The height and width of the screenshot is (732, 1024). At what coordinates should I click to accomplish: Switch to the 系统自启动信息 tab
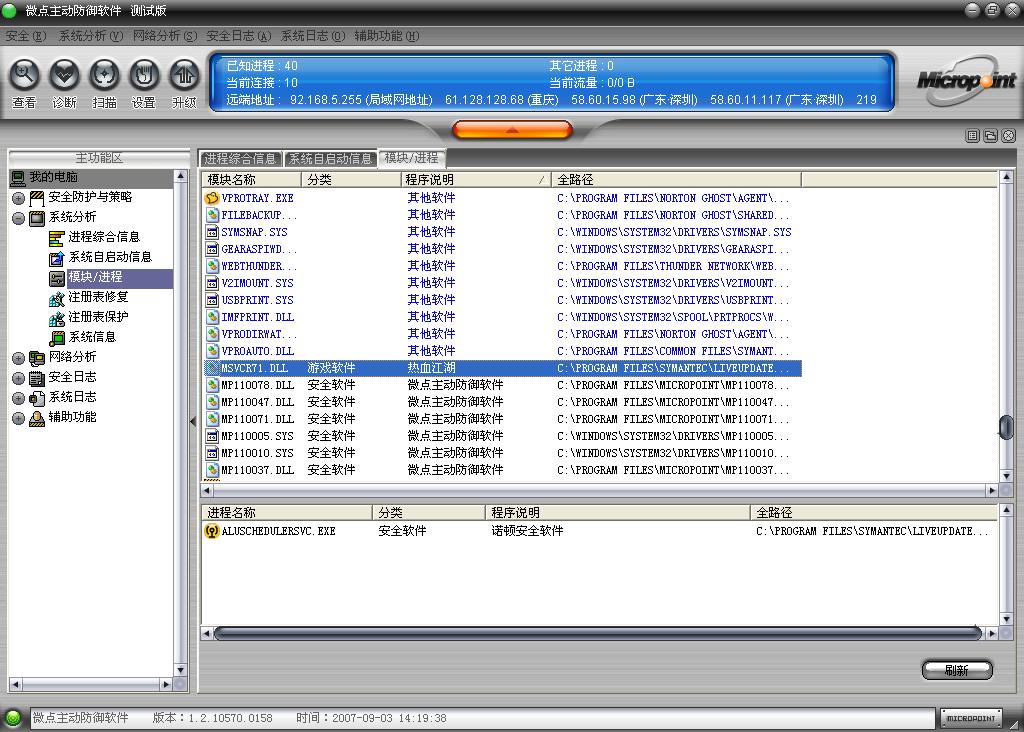(330, 159)
